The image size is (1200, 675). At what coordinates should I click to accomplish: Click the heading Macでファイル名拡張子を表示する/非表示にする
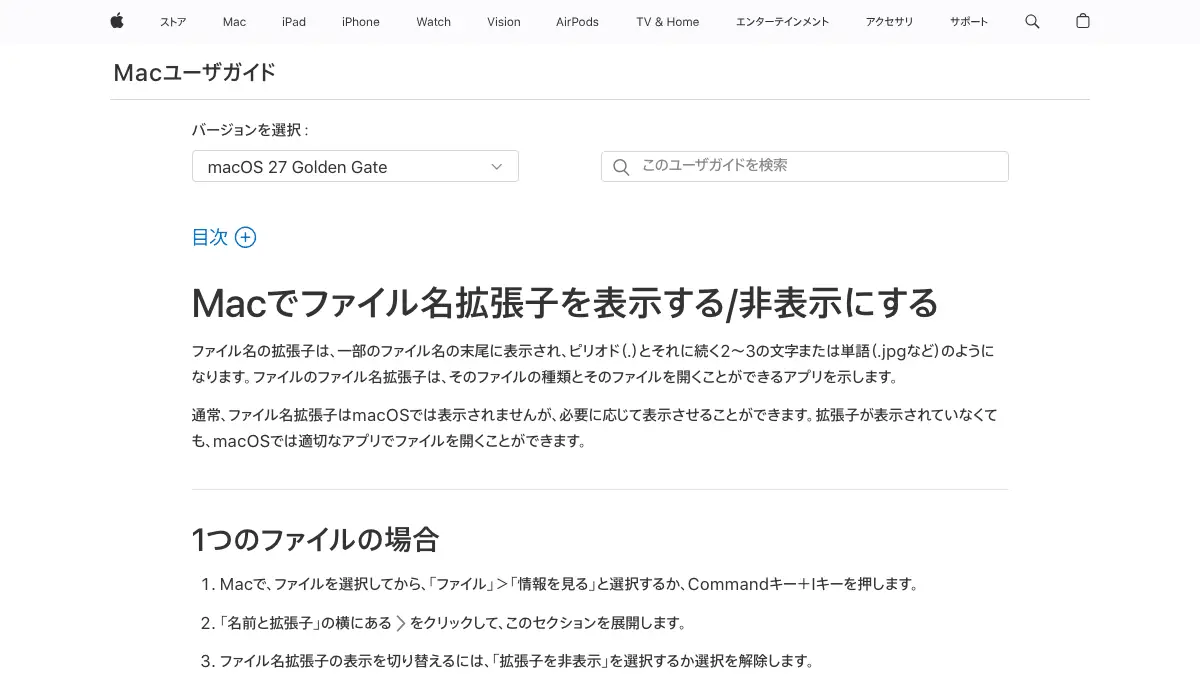pyautogui.click(x=565, y=303)
